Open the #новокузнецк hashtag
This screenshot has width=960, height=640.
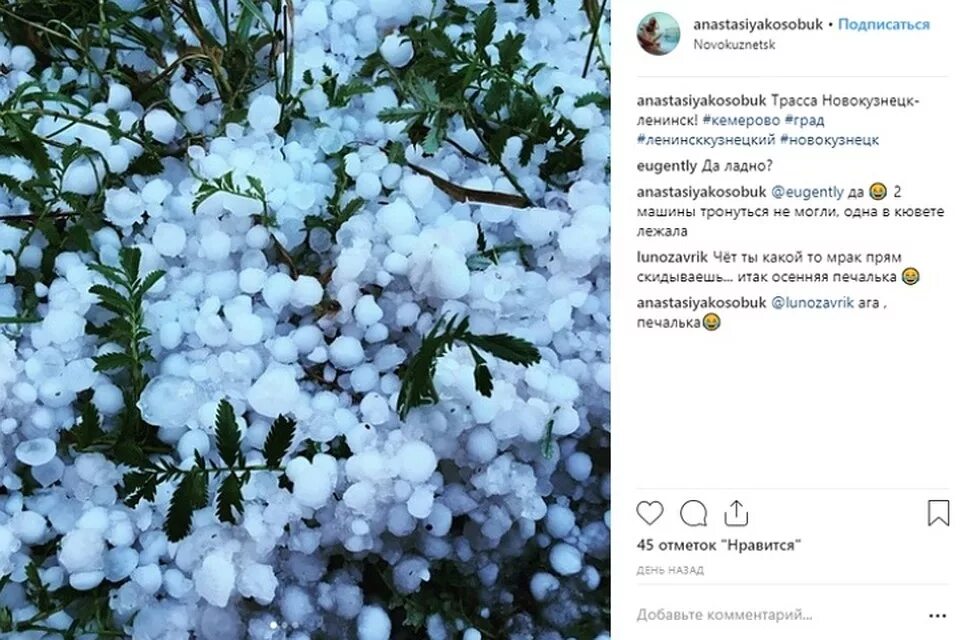click(830, 140)
